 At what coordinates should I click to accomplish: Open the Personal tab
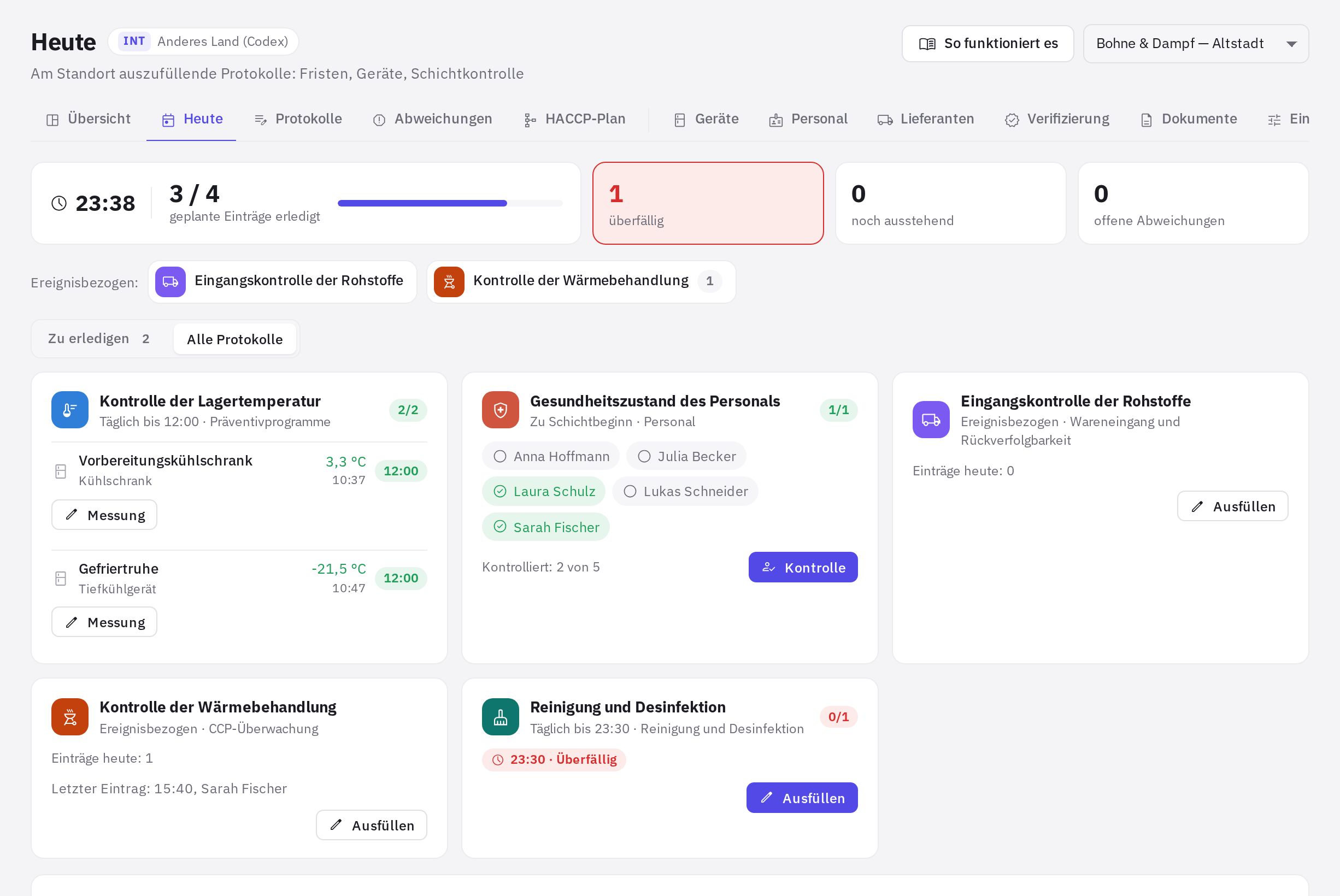809,120
